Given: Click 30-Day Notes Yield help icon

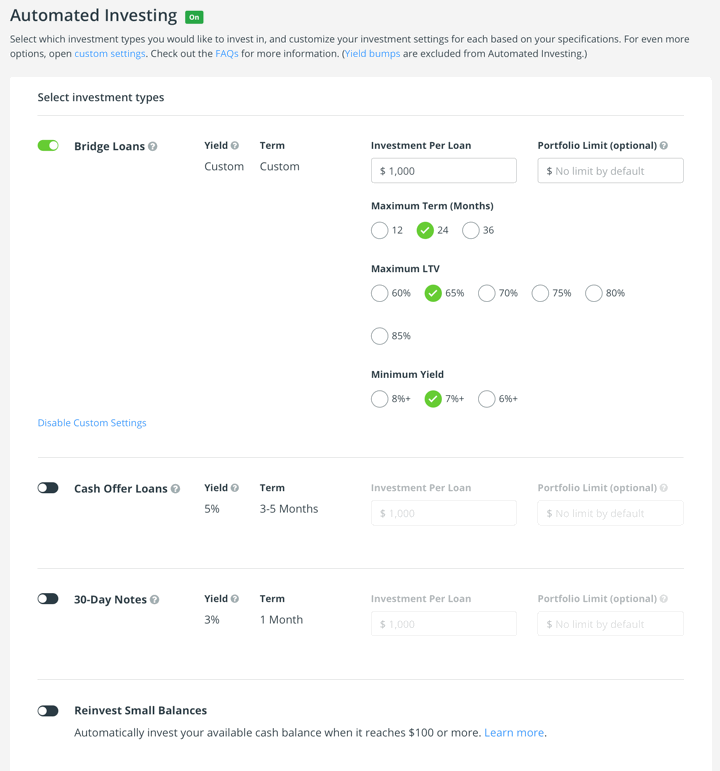Looking at the screenshot, I should pos(235,599).
